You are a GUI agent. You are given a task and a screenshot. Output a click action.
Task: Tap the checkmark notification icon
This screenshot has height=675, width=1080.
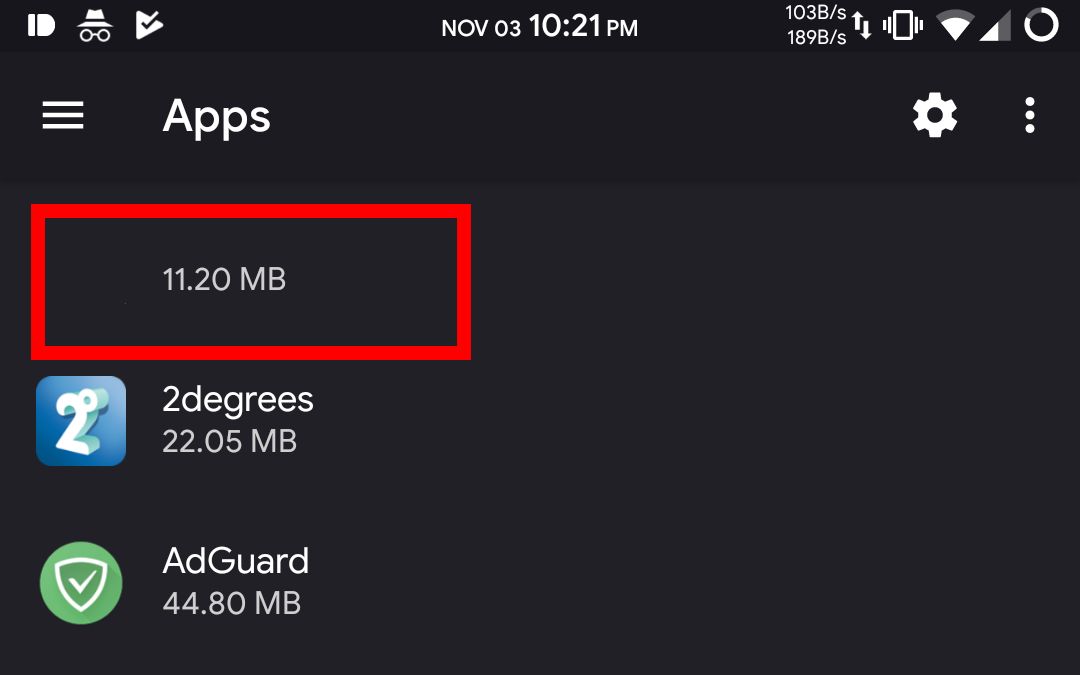[148, 25]
